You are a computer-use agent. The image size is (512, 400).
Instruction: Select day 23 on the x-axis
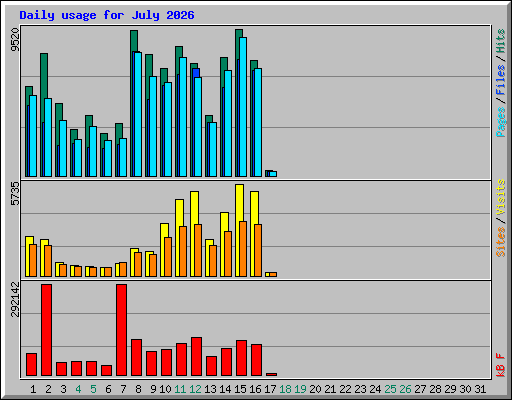[360, 389]
